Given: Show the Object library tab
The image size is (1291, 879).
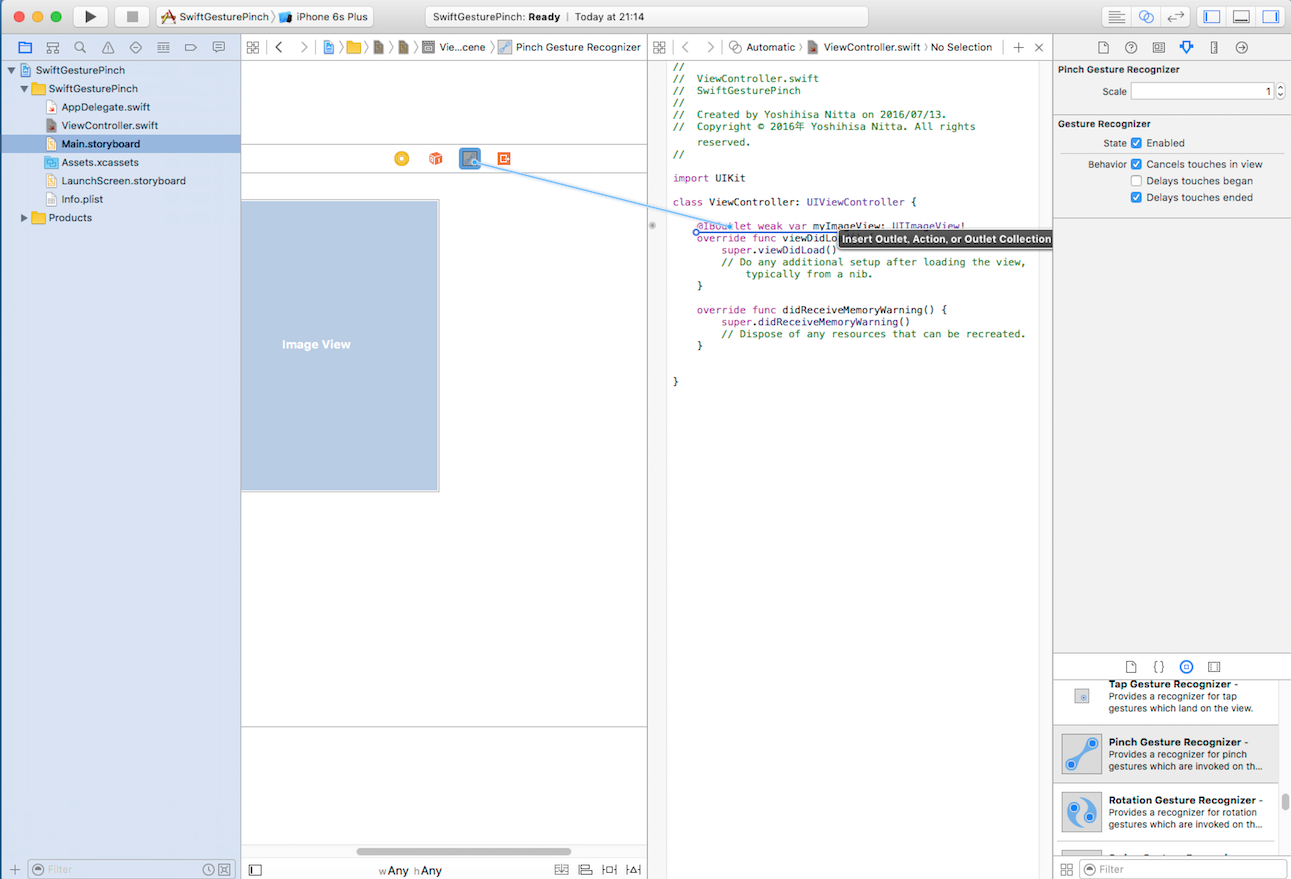Looking at the screenshot, I should click(x=1186, y=667).
